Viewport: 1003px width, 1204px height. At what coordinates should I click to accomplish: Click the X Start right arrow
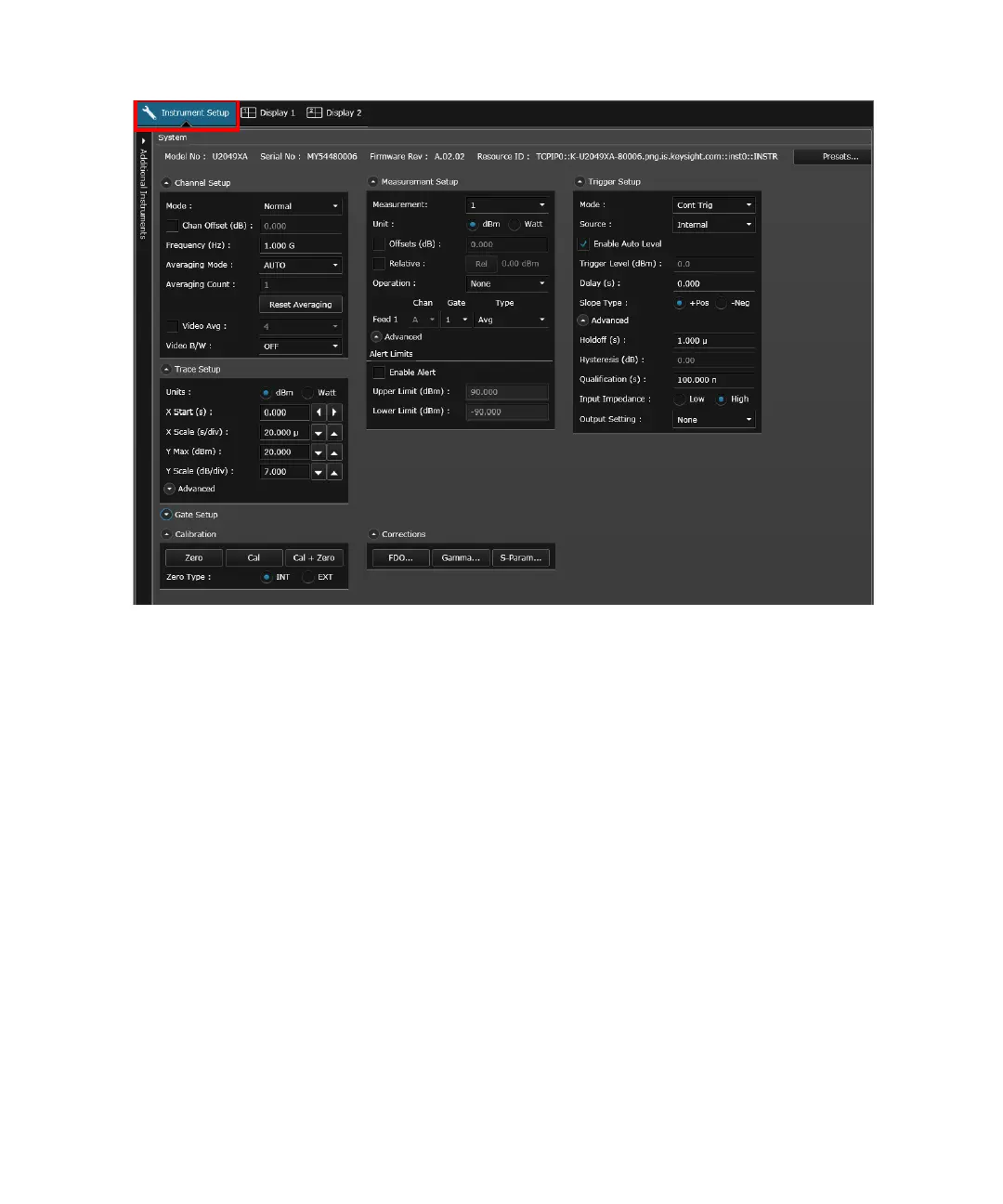pyautogui.click(x=334, y=412)
